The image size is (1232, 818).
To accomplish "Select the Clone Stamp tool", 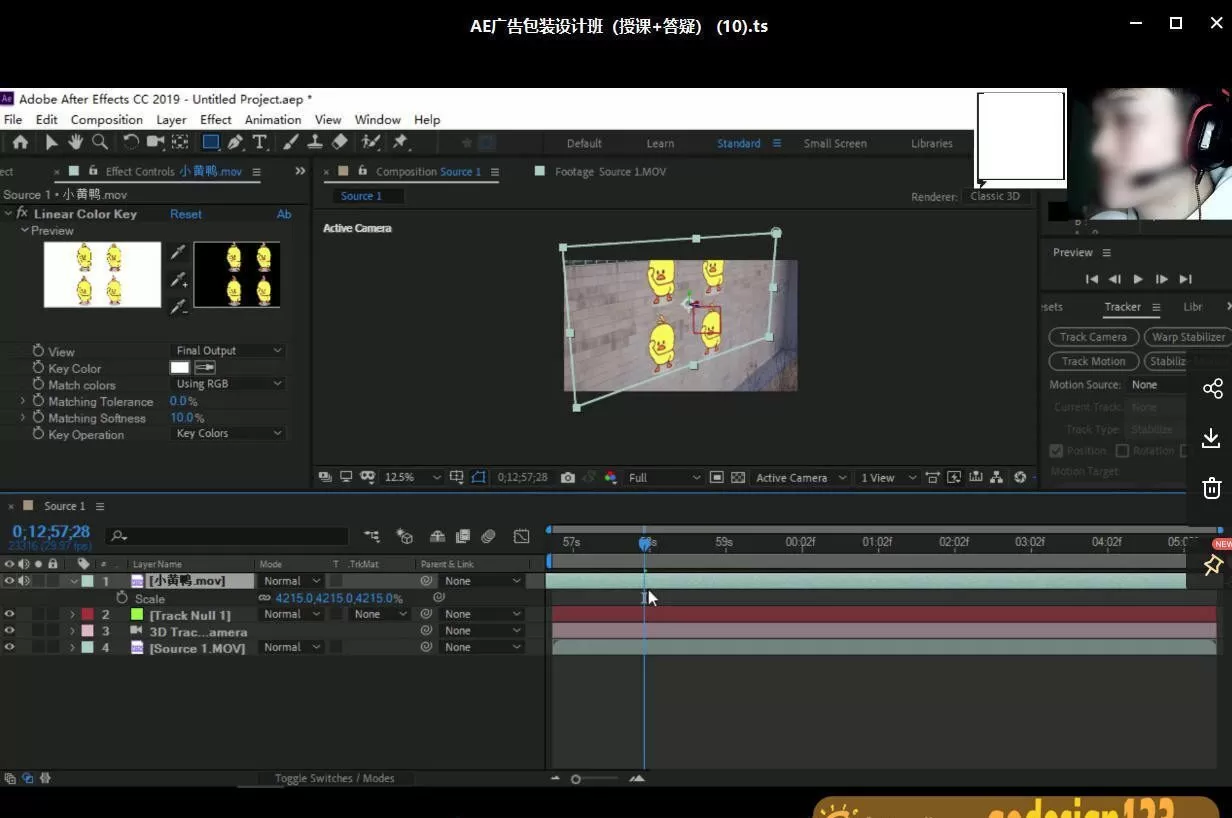I will [315, 143].
